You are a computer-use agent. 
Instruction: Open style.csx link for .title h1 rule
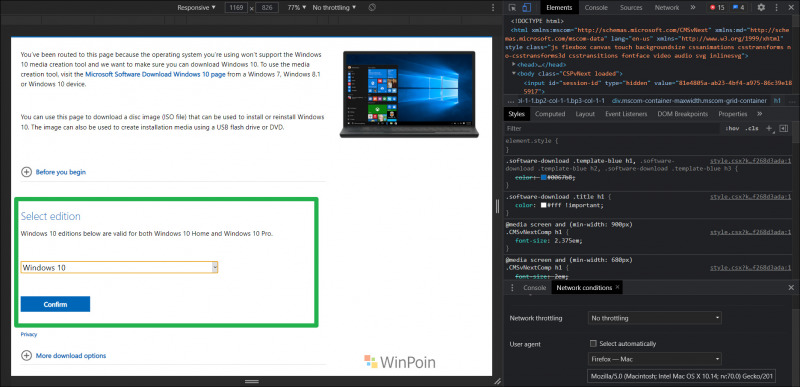[751, 197]
